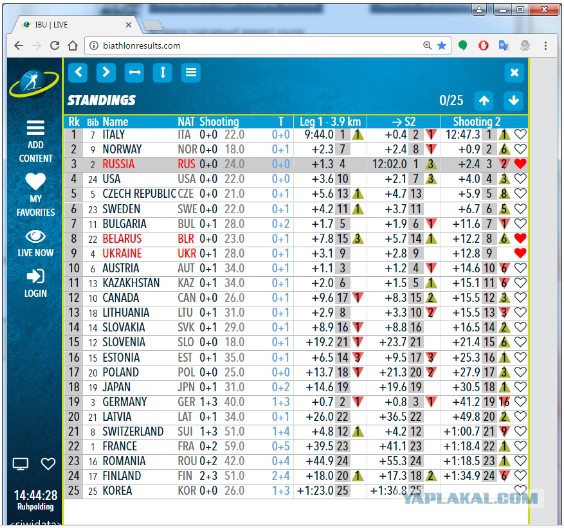The height and width of the screenshot is (528, 564).
Task: Click the small heart outline in sidebar bottom
Action: (x=48, y=464)
